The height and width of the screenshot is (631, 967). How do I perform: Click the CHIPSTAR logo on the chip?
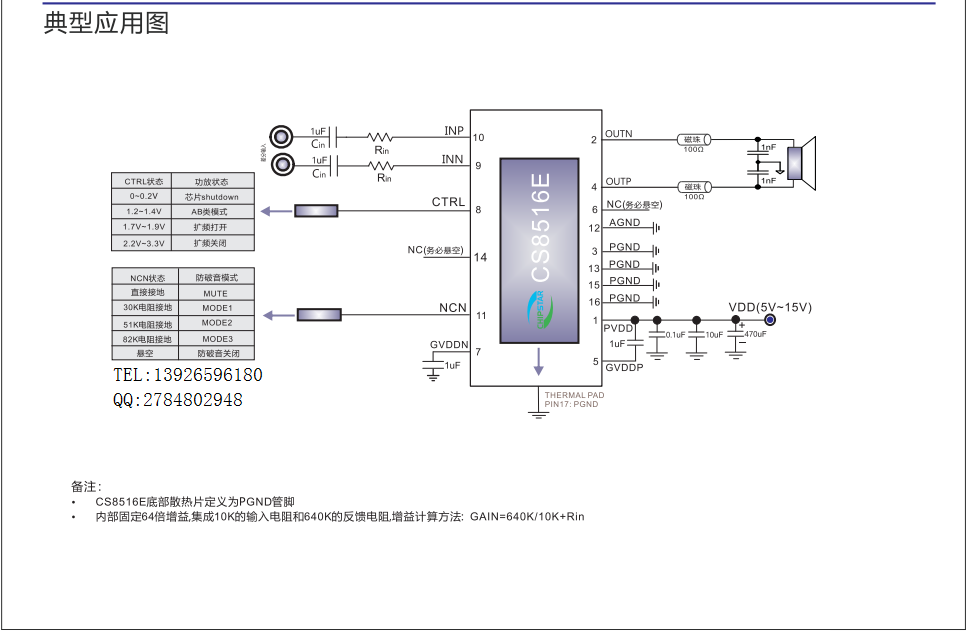(539, 310)
